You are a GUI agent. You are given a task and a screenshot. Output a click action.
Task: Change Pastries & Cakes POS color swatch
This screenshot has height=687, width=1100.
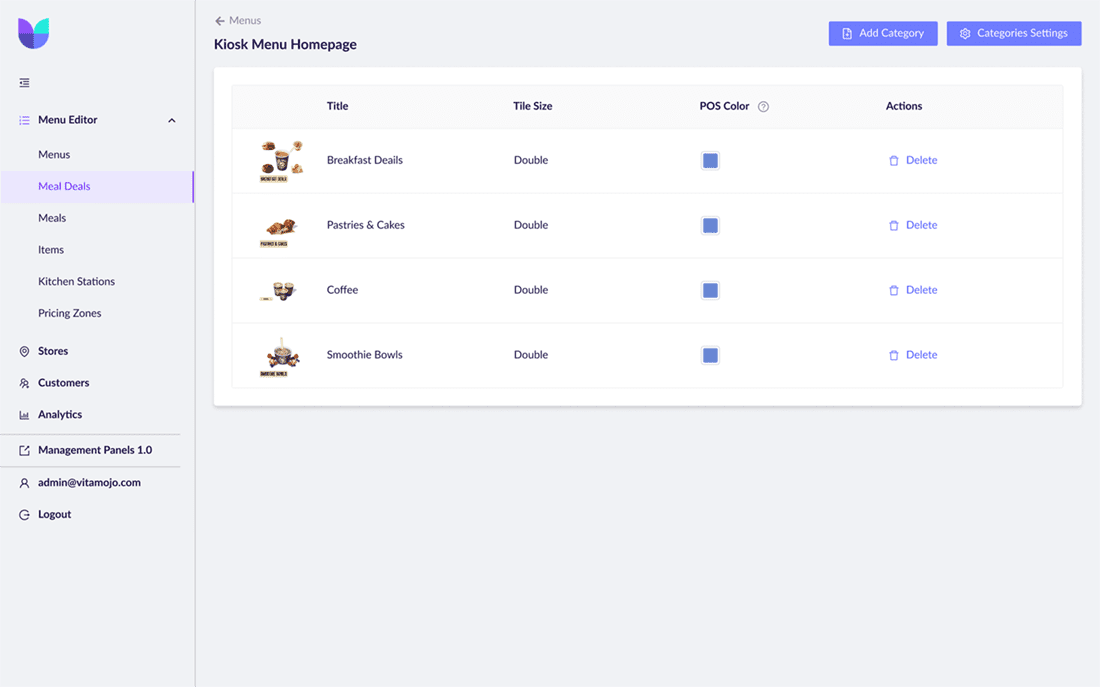pyautogui.click(x=710, y=226)
